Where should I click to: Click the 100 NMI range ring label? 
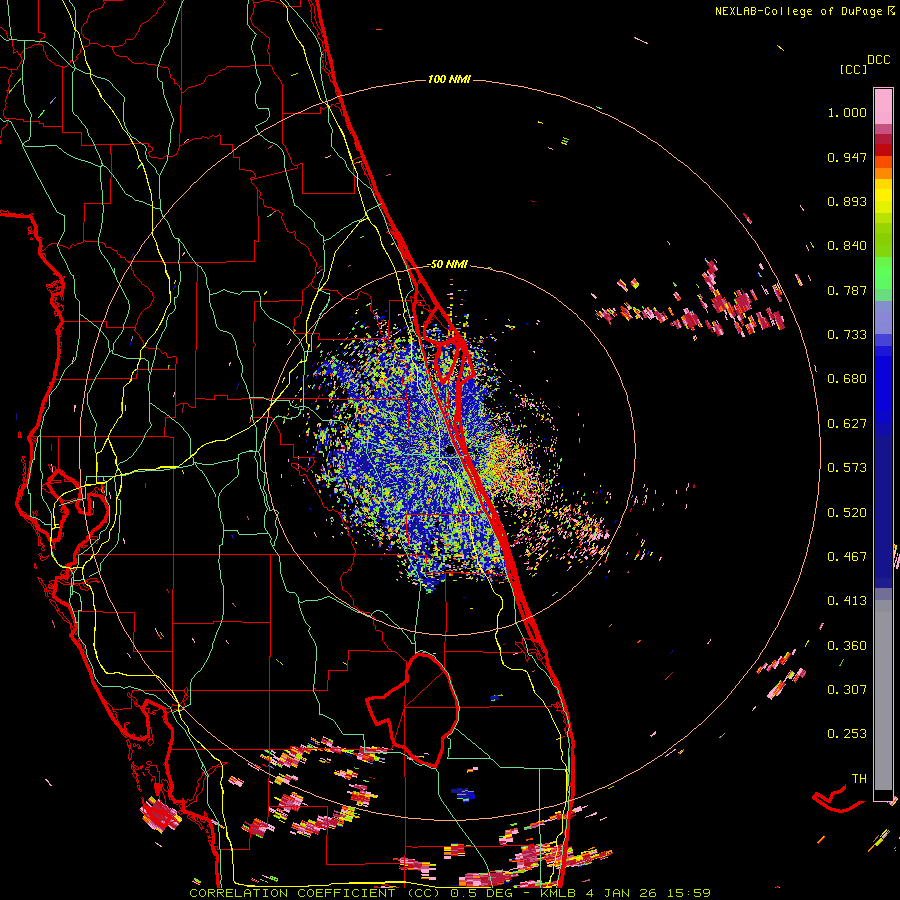point(449,79)
